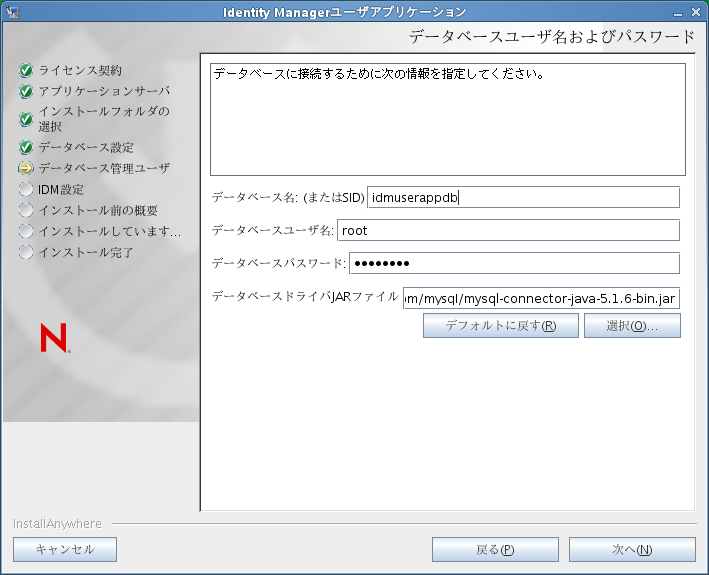Click the ライセンス契約 step label

80,71
